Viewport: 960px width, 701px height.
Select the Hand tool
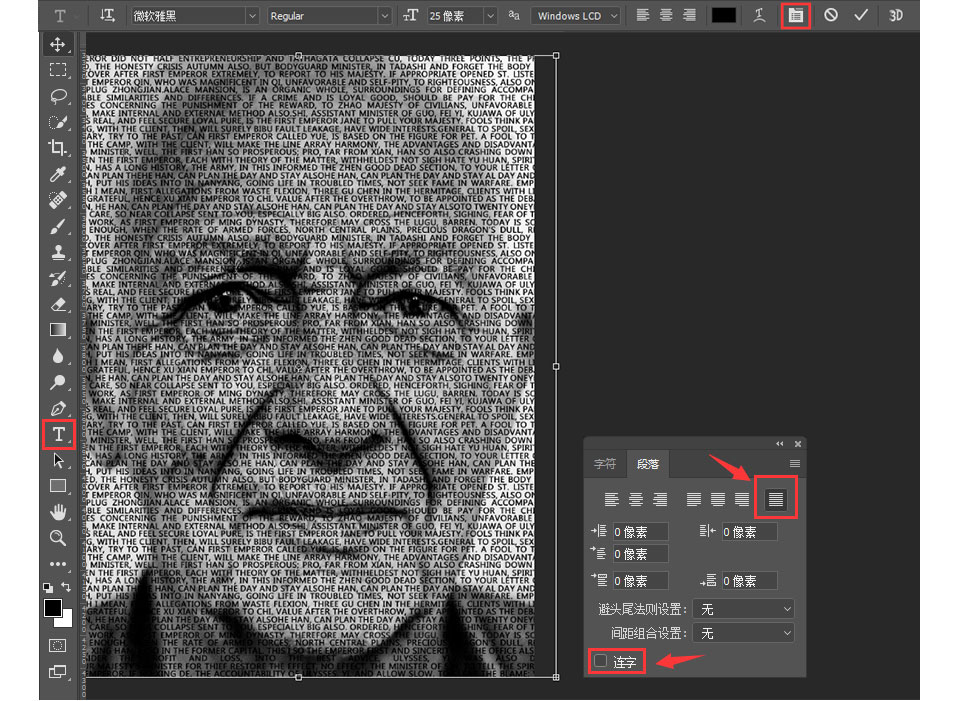point(58,511)
